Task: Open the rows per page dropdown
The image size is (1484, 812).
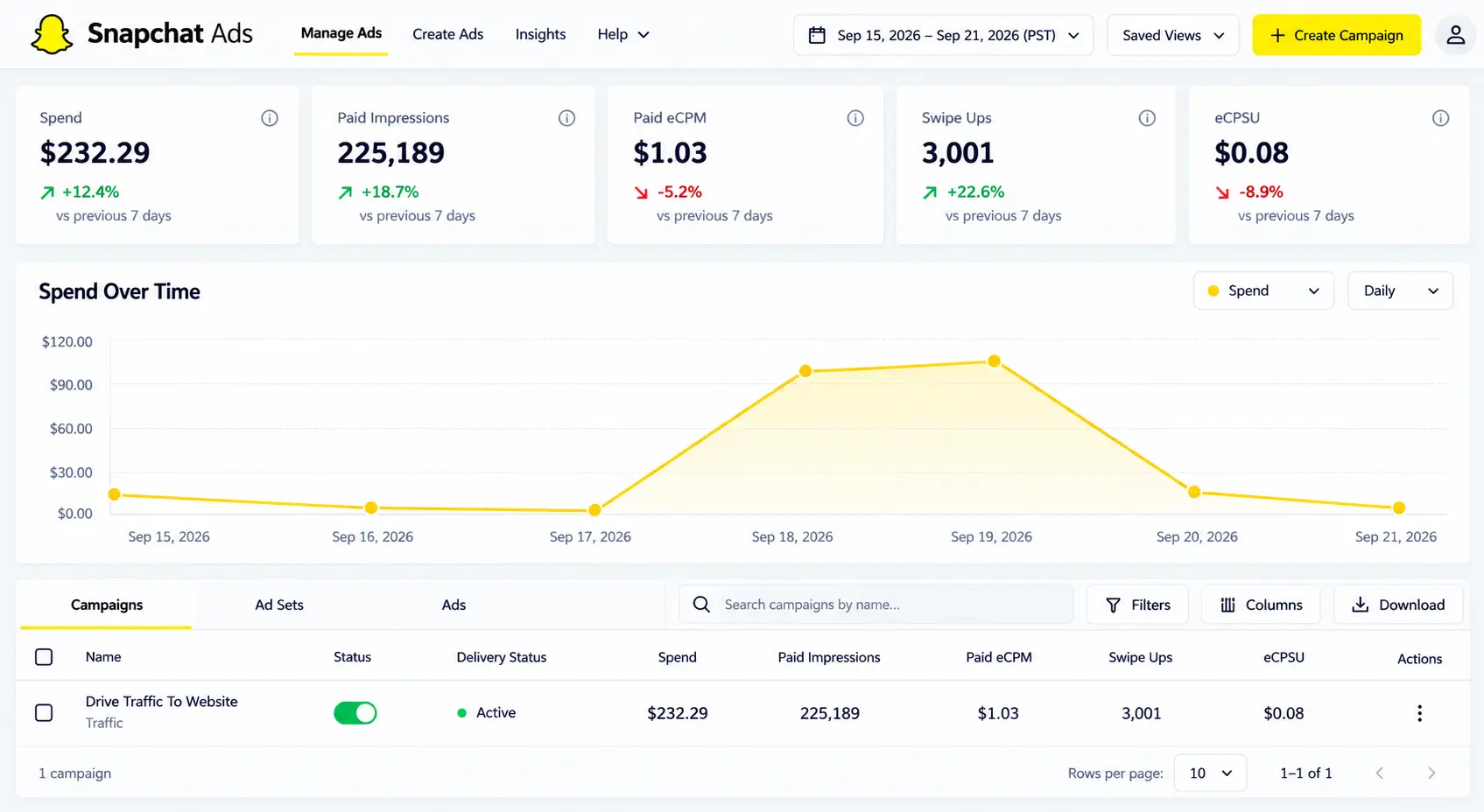Action: point(1211,773)
